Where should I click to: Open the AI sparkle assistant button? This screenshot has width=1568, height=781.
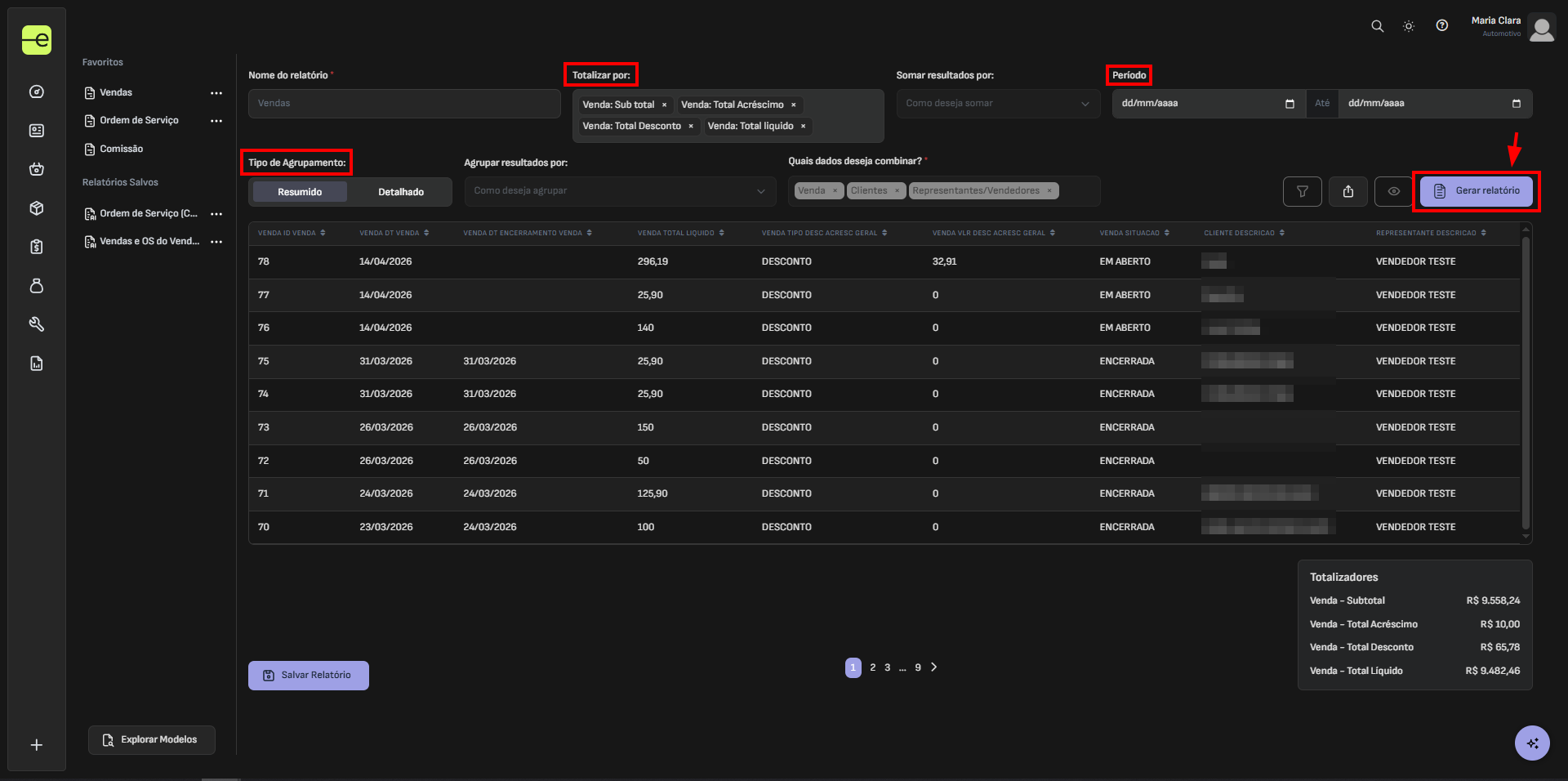click(x=1531, y=743)
